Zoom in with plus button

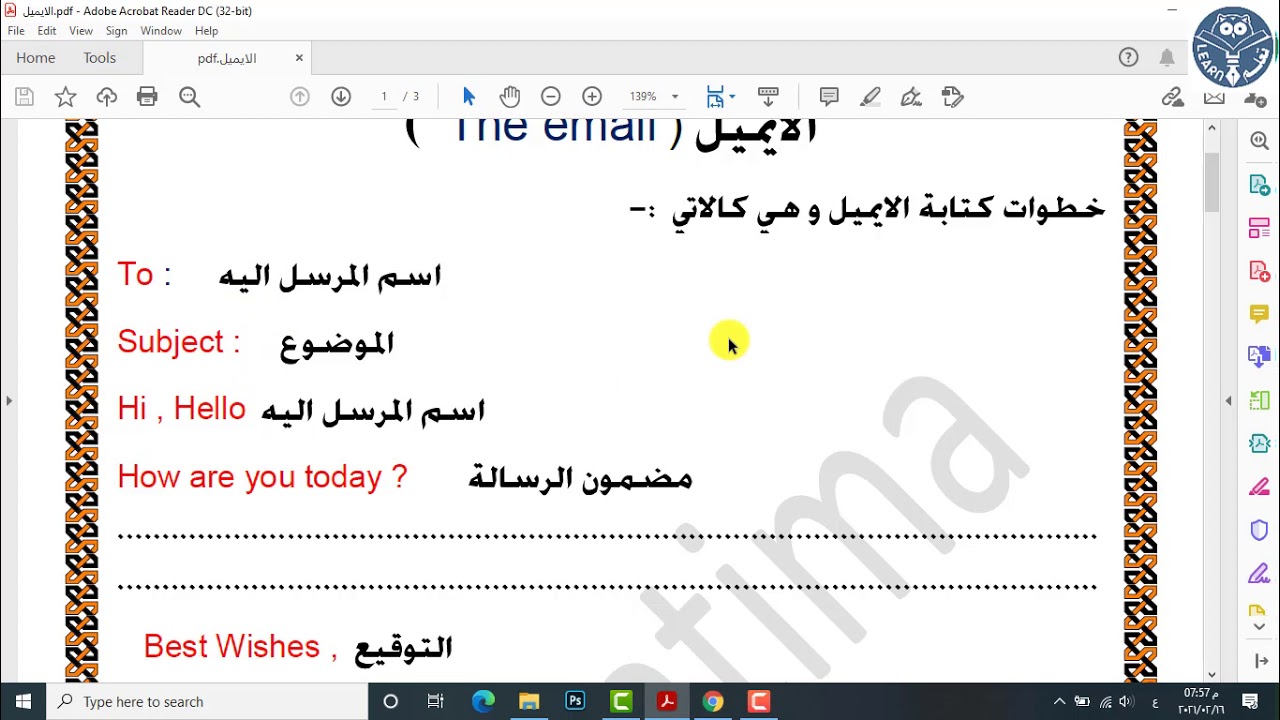point(592,97)
